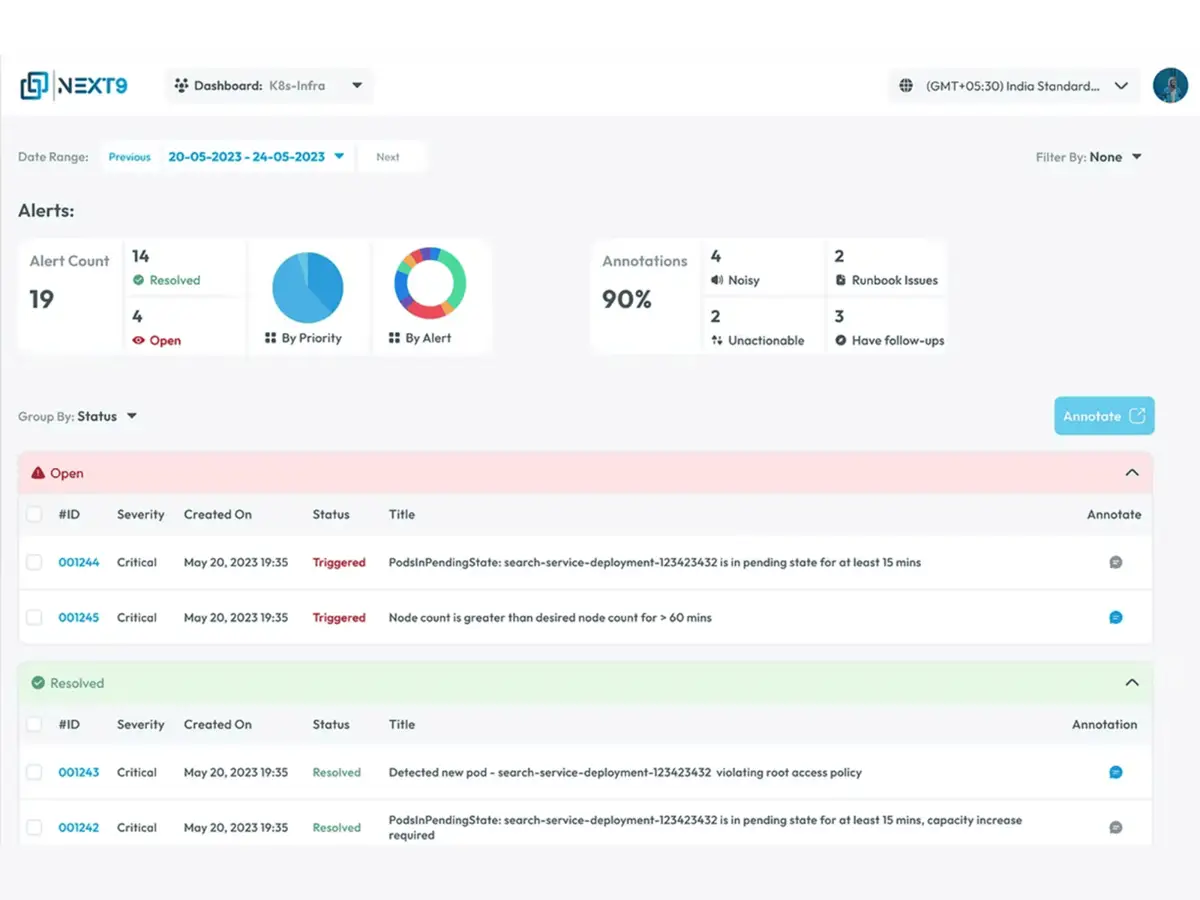The height and width of the screenshot is (900, 1200).
Task: Check the select-all box in Open table header
Action: [x=34, y=515]
